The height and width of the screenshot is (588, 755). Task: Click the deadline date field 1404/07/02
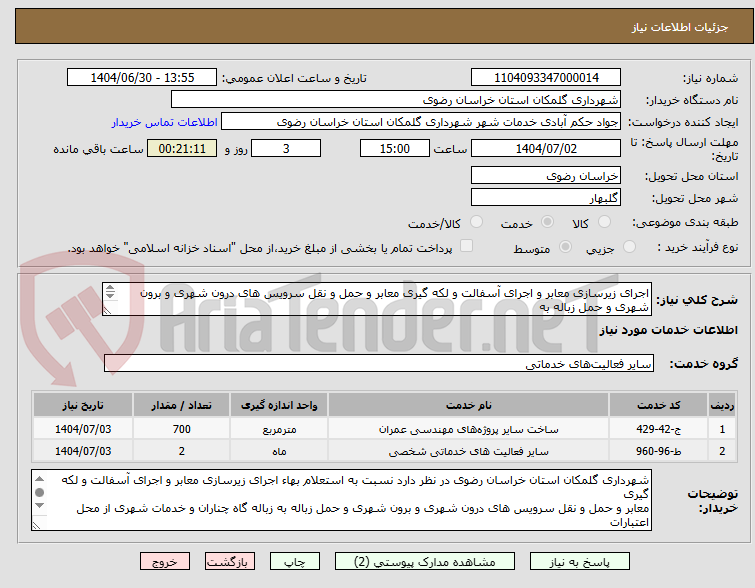[546, 148]
